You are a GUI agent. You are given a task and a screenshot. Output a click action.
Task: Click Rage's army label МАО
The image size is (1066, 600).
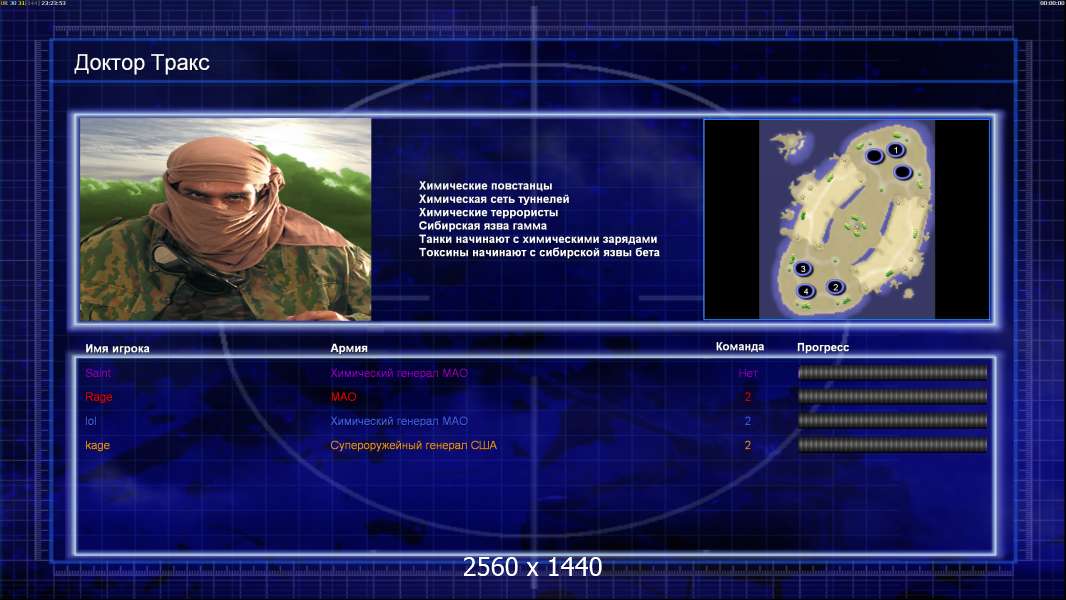tap(343, 397)
